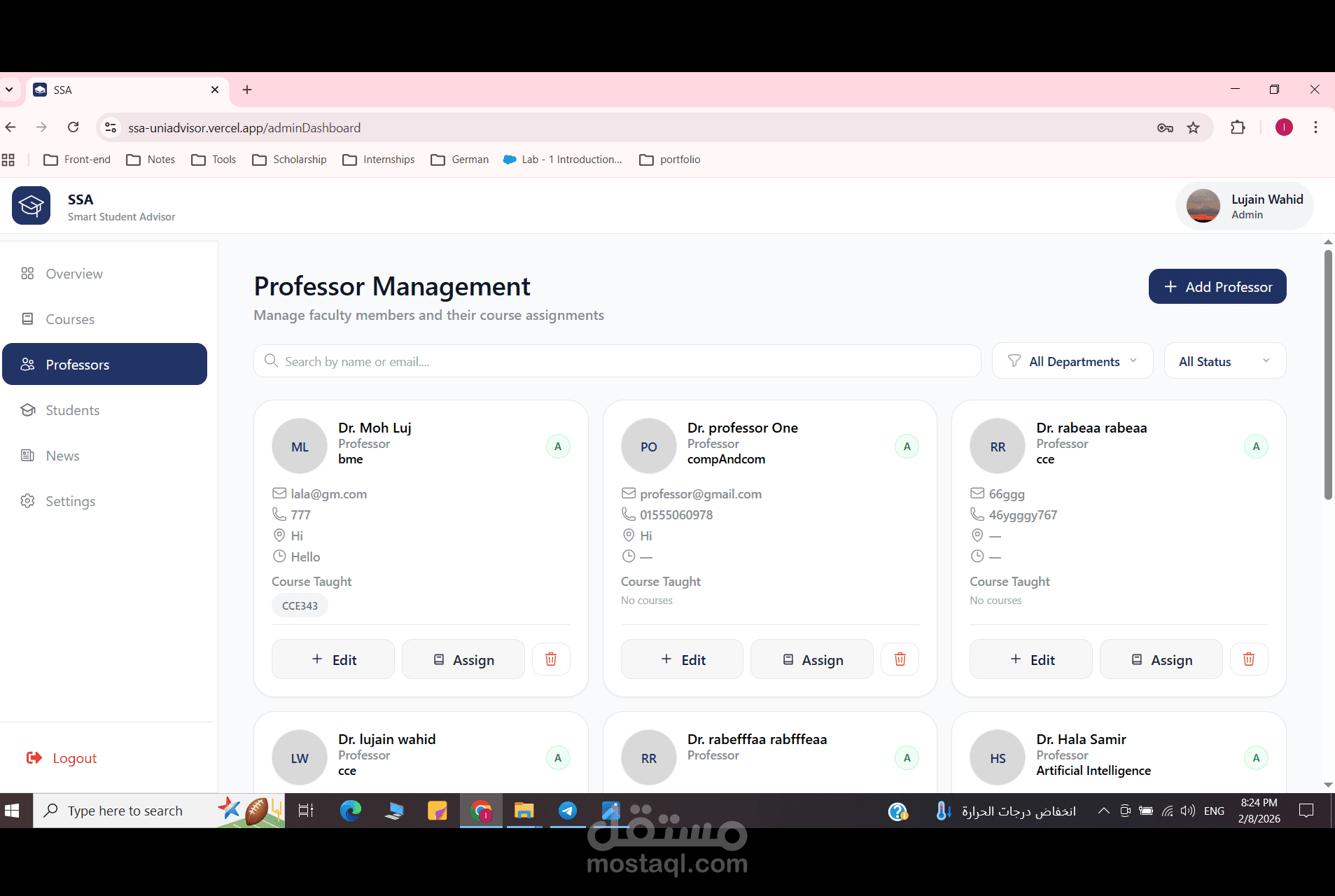The image size is (1335, 896).
Task: Edit Dr. professor One
Action: (x=682, y=659)
